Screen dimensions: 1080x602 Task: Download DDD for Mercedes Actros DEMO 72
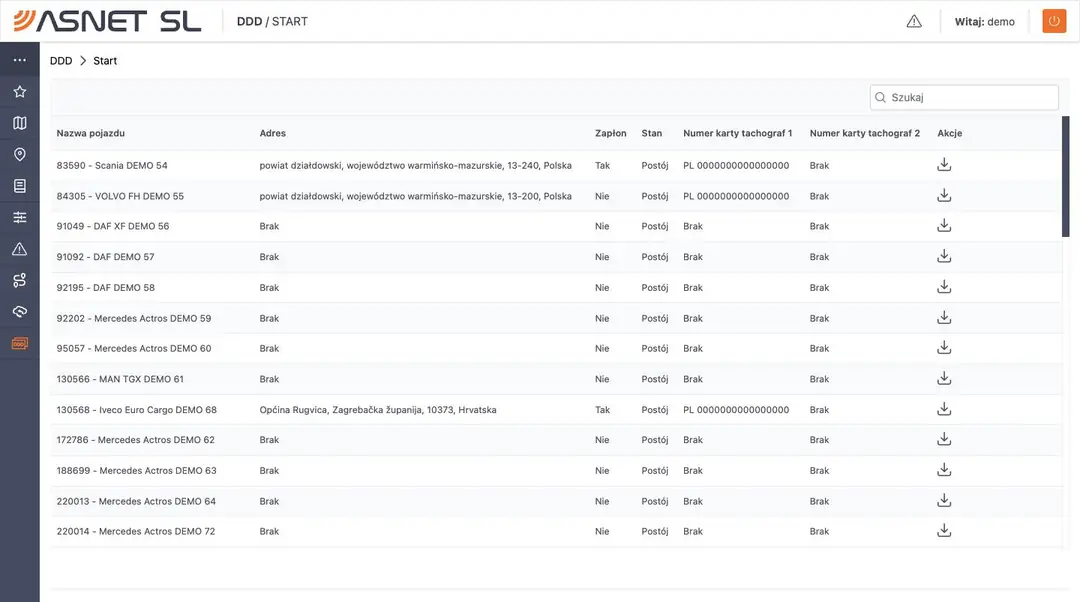coord(944,530)
